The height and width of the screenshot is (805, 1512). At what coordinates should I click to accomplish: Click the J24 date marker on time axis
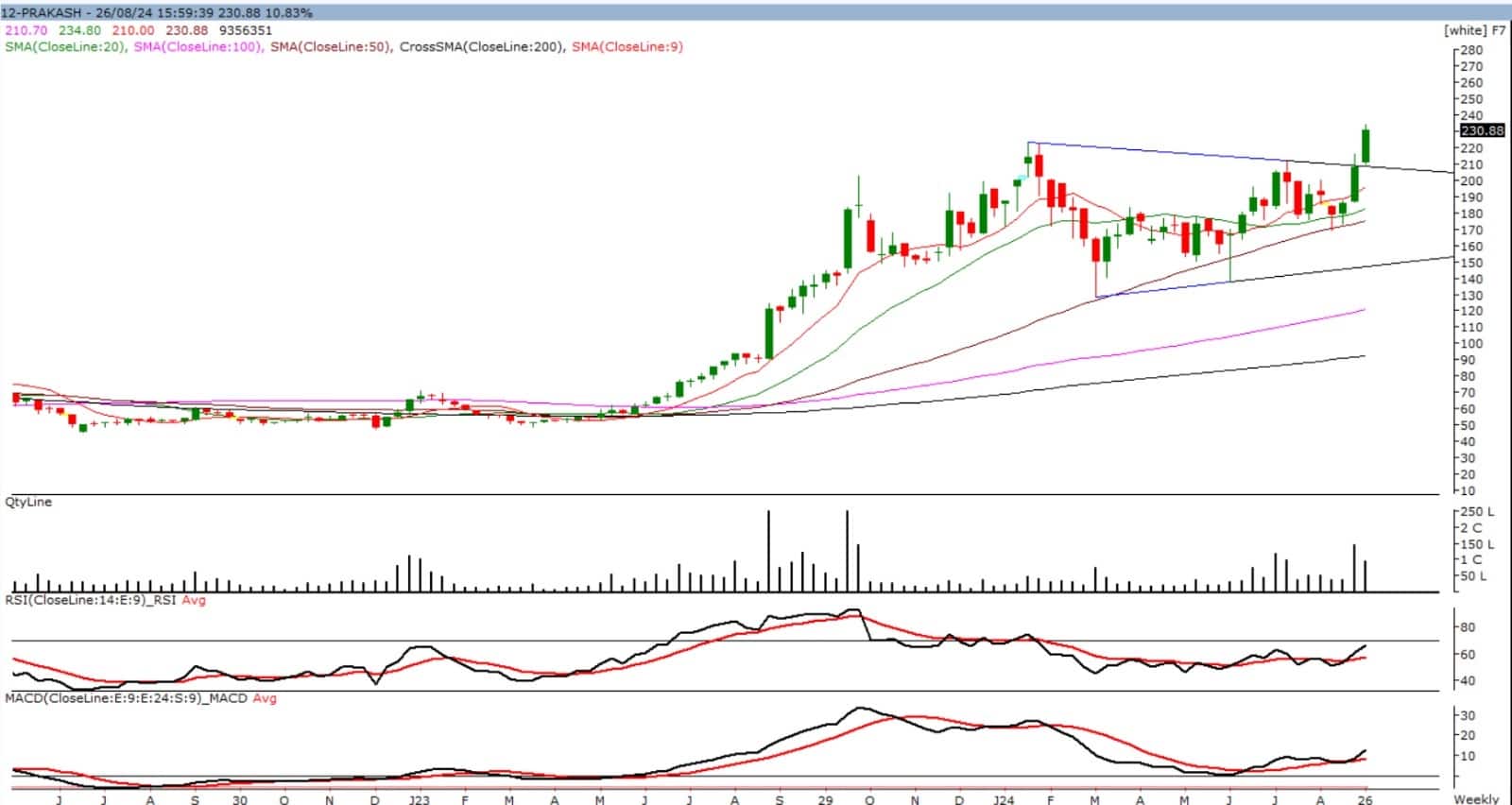click(1004, 799)
